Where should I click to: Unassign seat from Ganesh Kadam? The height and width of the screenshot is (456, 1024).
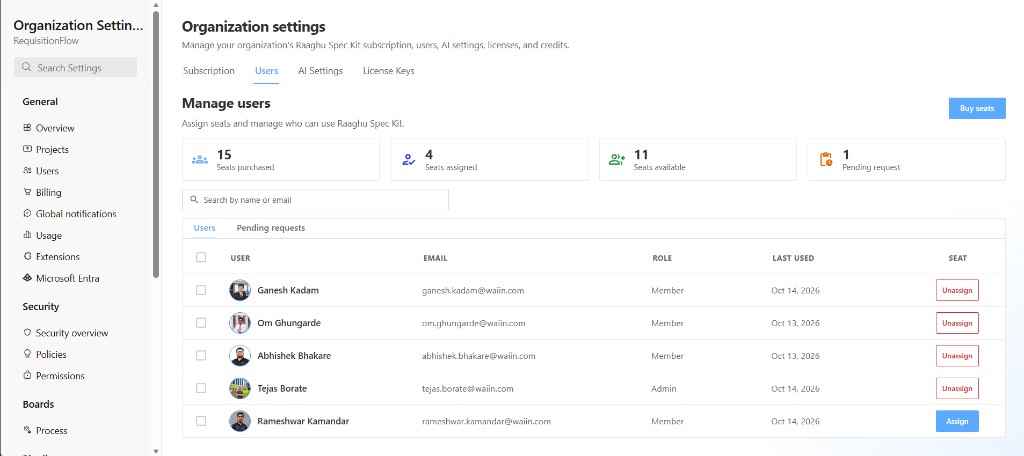[957, 290]
